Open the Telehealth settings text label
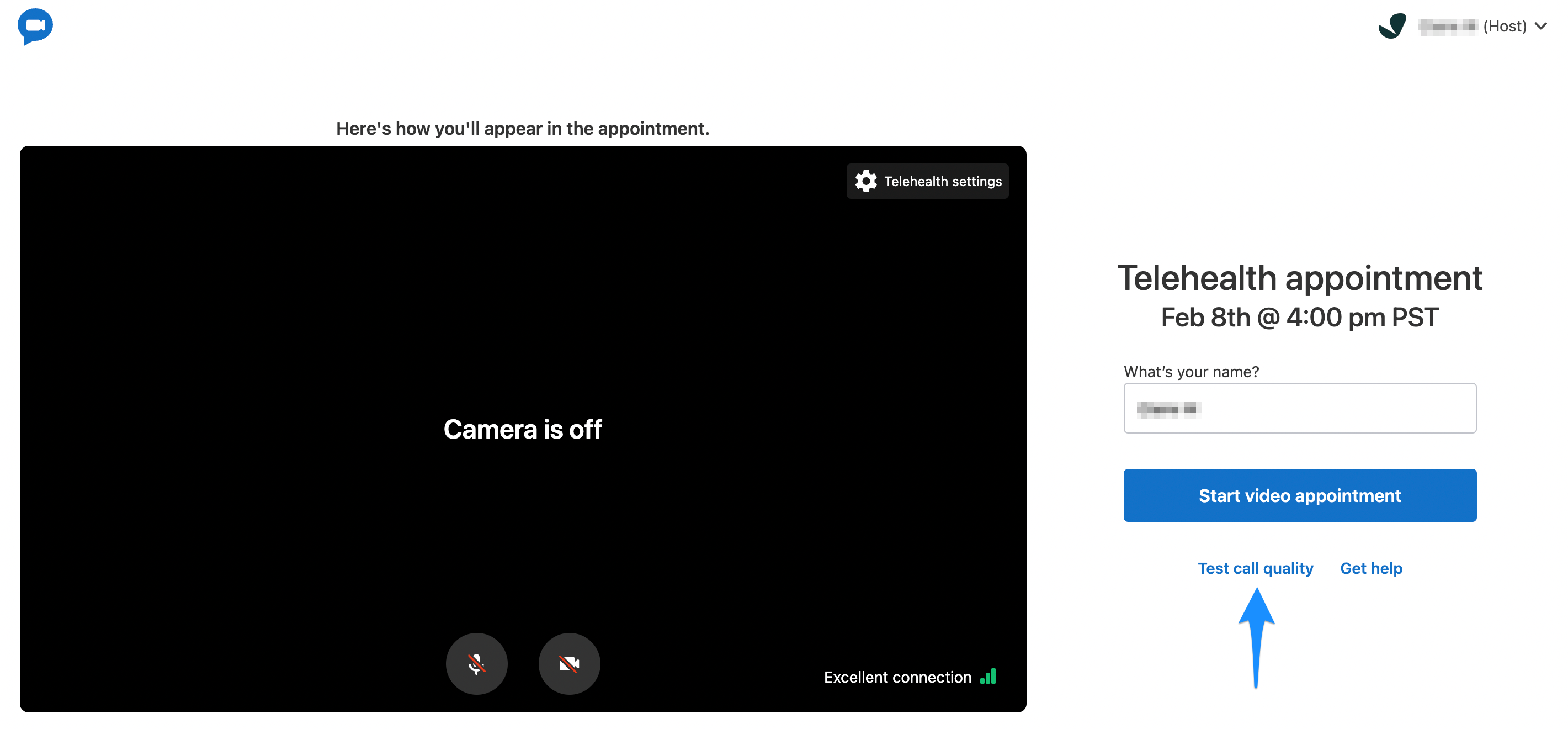The height and width of the screenshot is (729, 1568). point(942,182)
